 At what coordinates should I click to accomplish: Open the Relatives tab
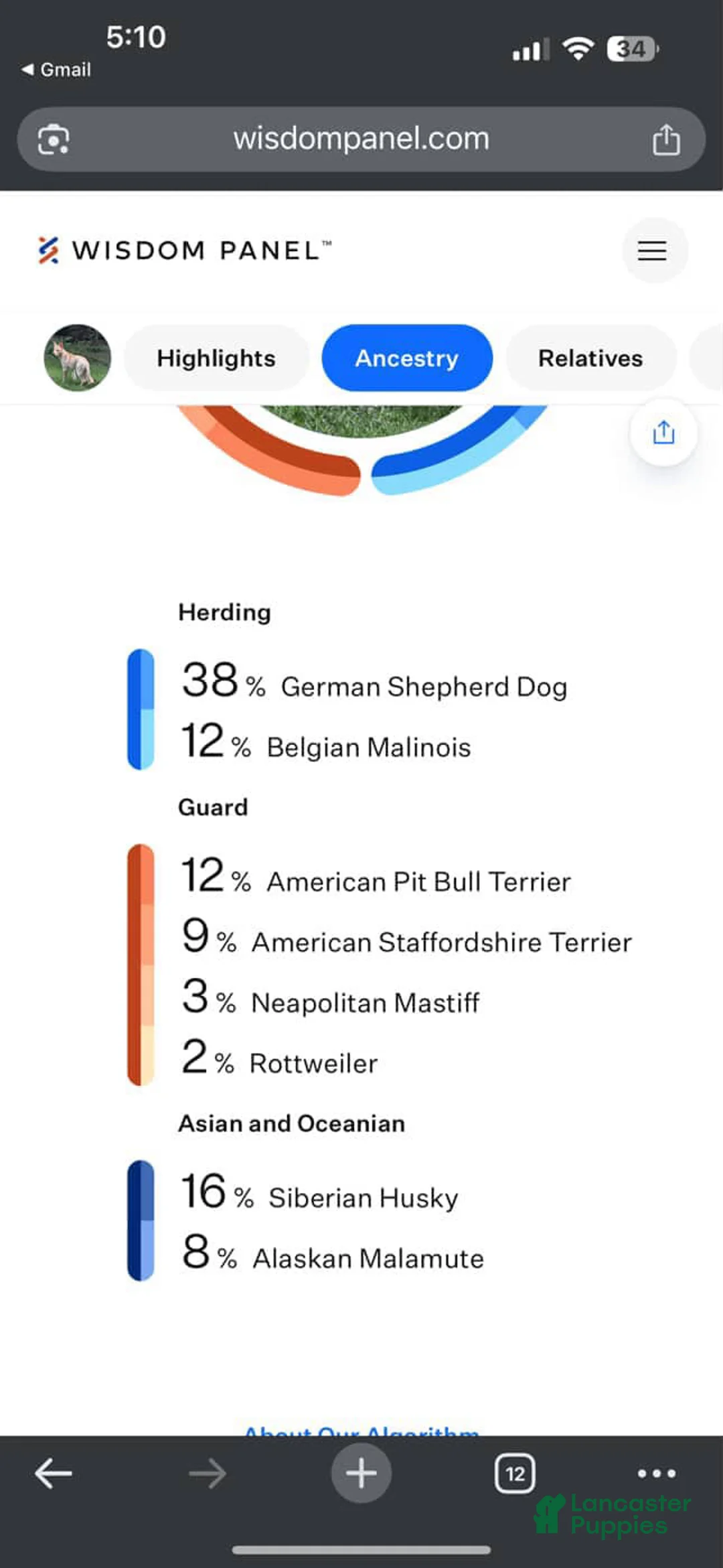coord(590,358)
